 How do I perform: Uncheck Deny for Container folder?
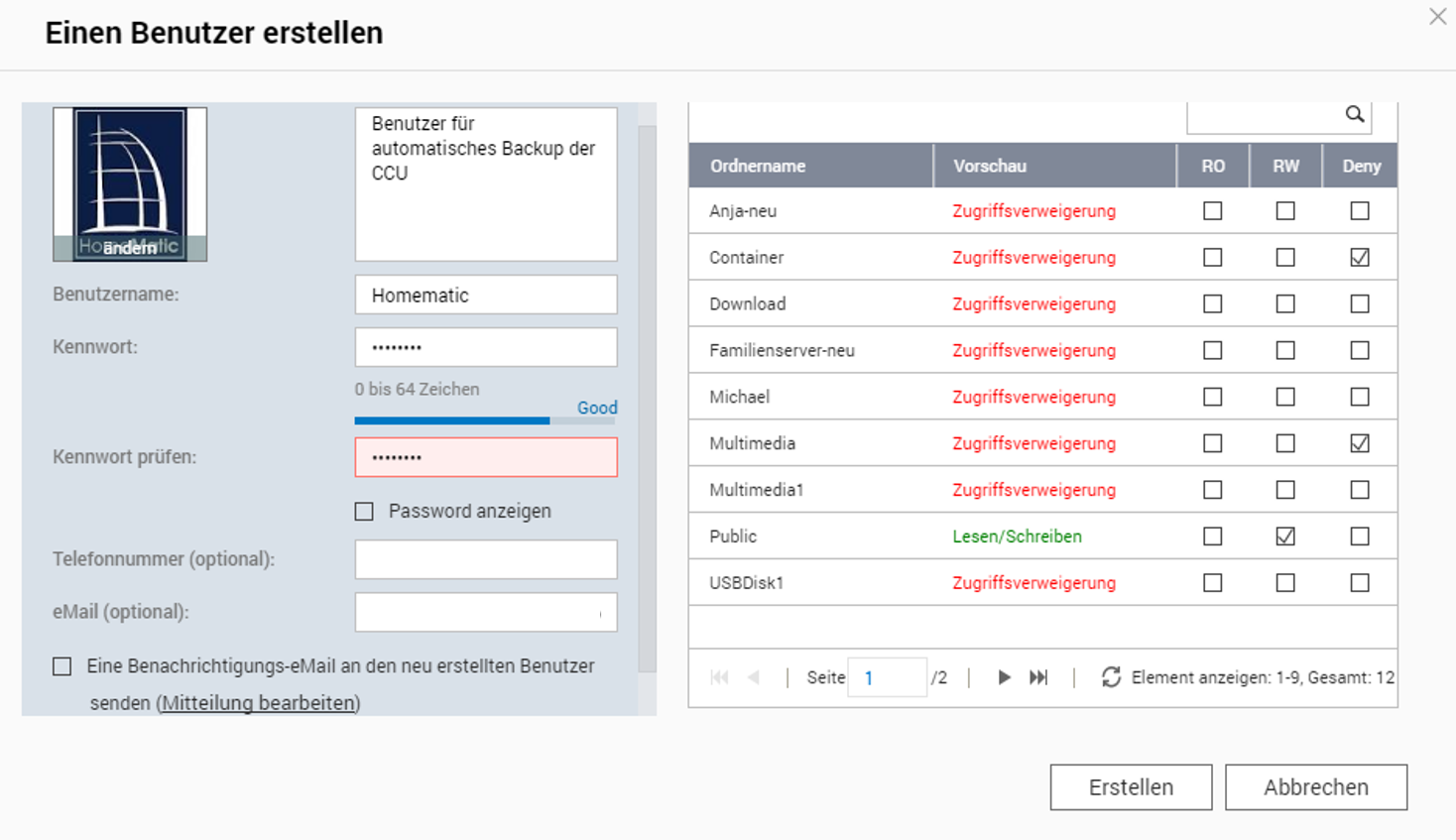(x=1360, y=258)
